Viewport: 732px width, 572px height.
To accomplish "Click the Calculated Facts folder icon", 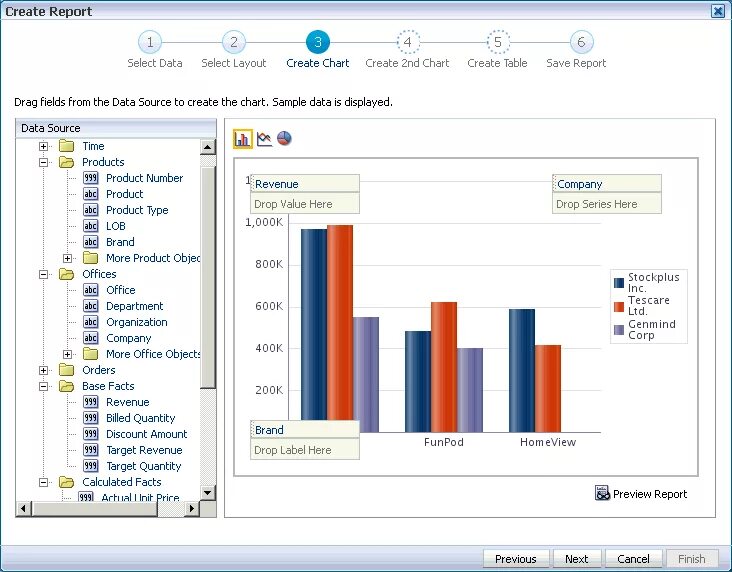I will coord(67,482).
